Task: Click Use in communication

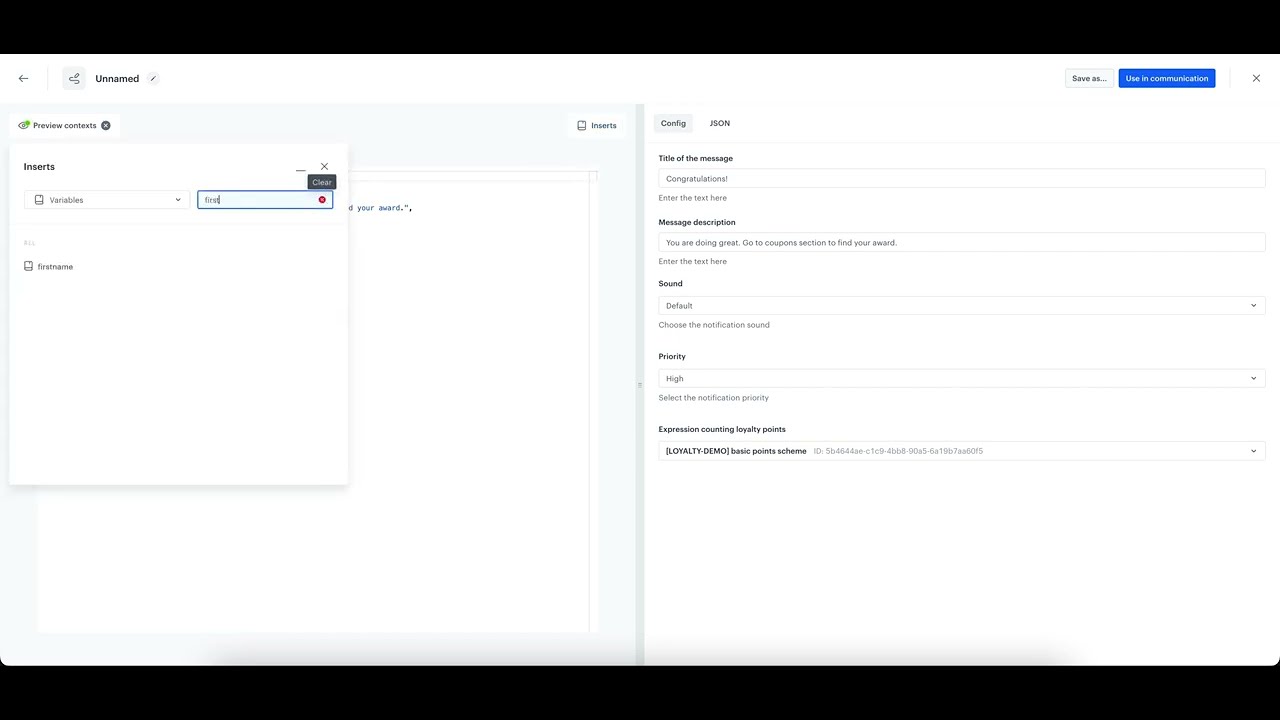Action: [1167, 78]
